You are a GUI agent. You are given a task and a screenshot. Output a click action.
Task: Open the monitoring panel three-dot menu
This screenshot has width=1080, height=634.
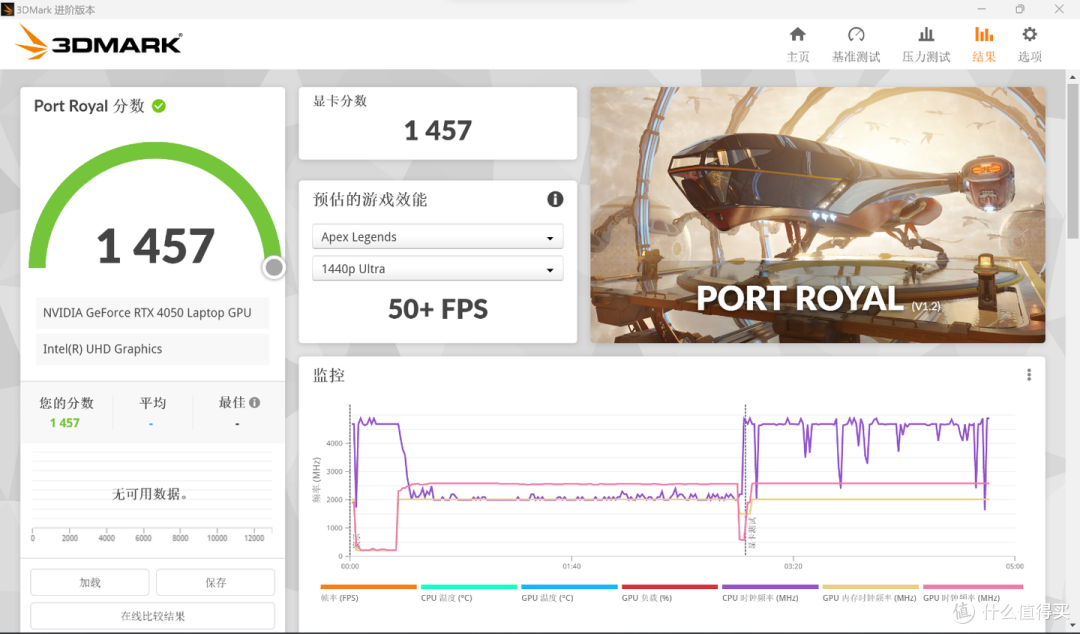[x=1029, y=375]
